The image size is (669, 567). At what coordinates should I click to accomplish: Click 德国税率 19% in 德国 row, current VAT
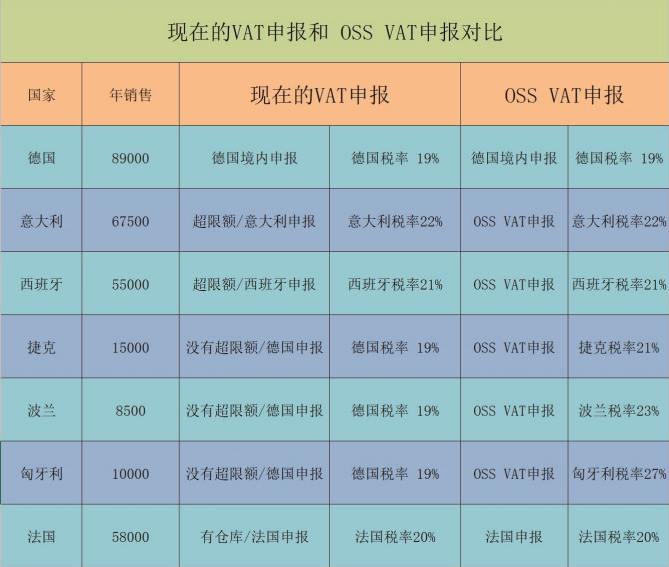[x=395, y=157]
